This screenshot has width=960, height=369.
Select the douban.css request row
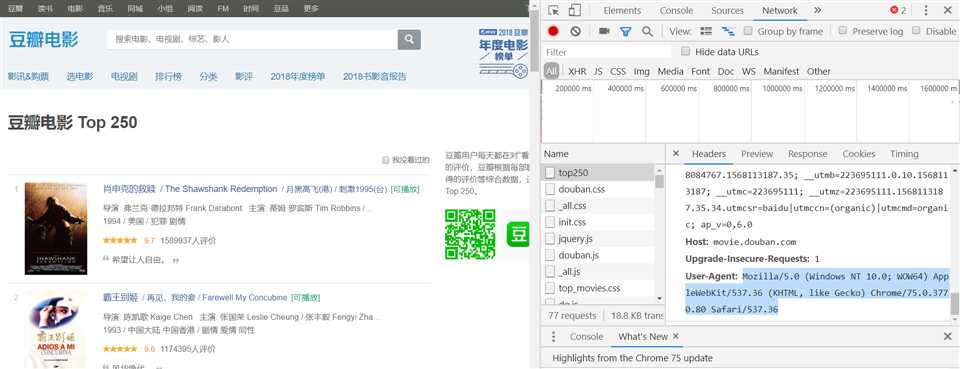click(598, 189)
